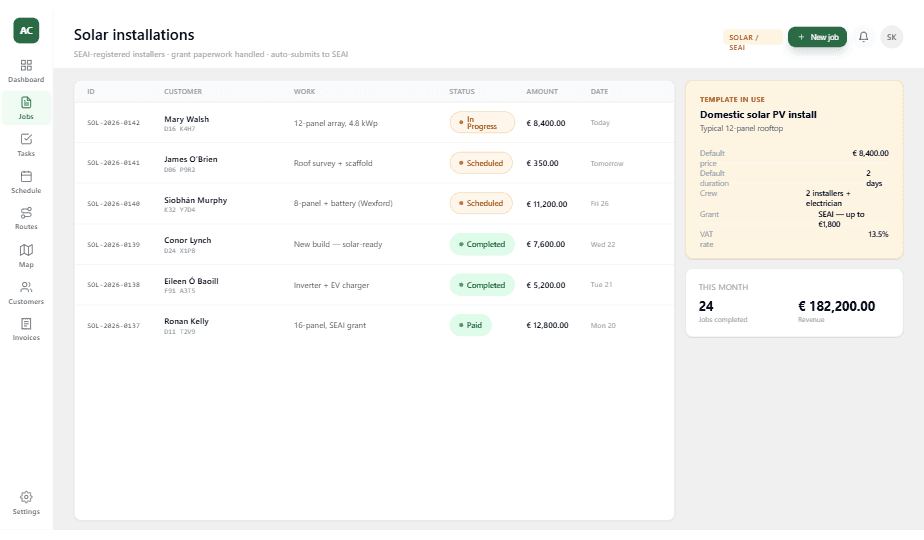Open job SOL-2026-0138
924x540 pixels.
coord(114,285)
